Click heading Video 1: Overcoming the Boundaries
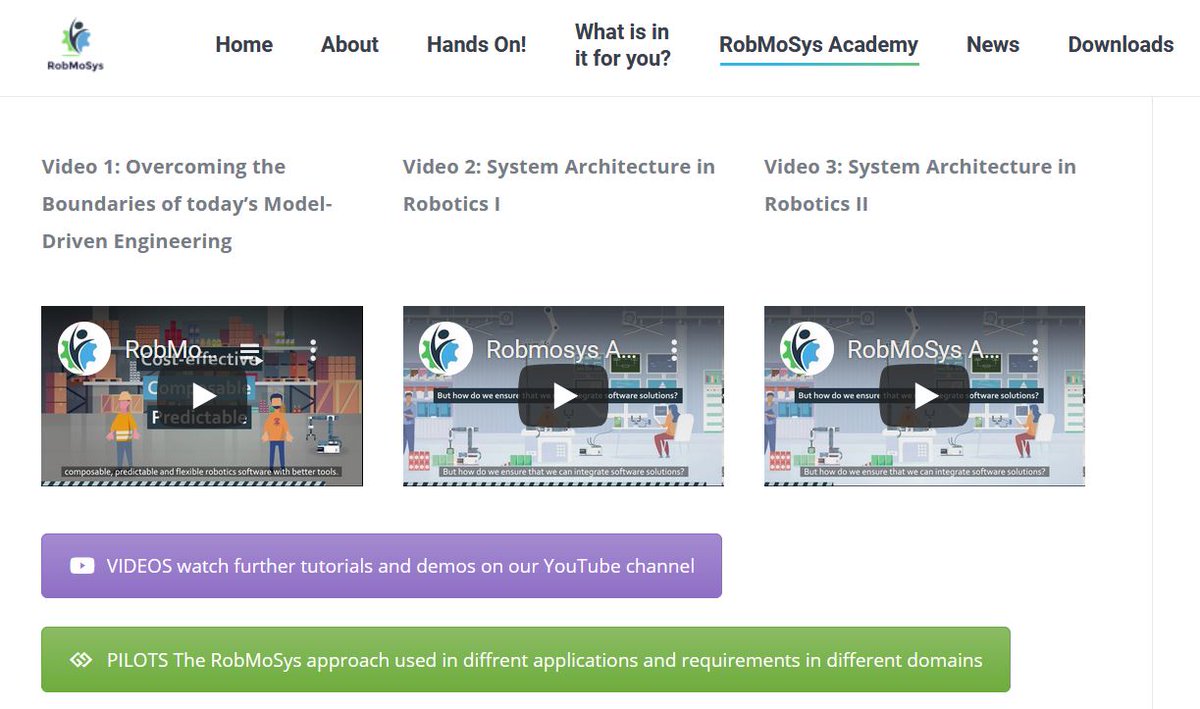The image size is (1200, 709). point(187,204)
